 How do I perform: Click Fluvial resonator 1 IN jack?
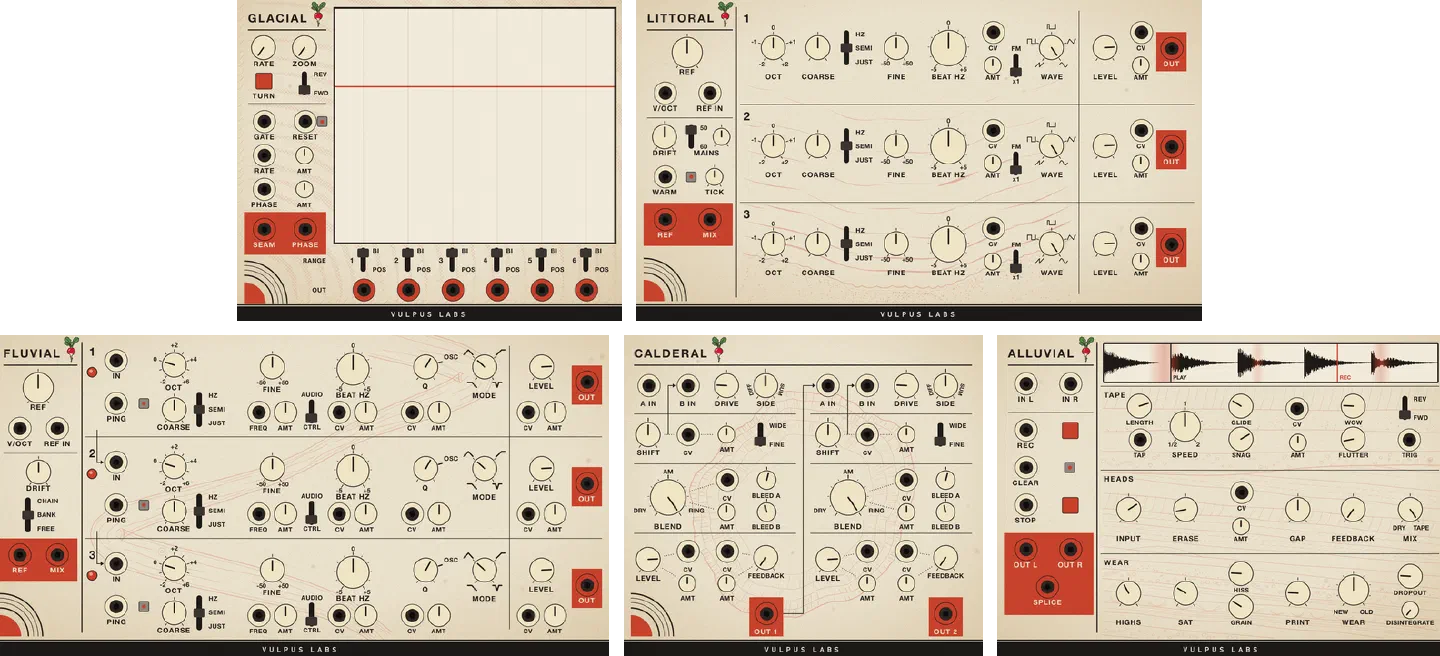pos(116,361)
